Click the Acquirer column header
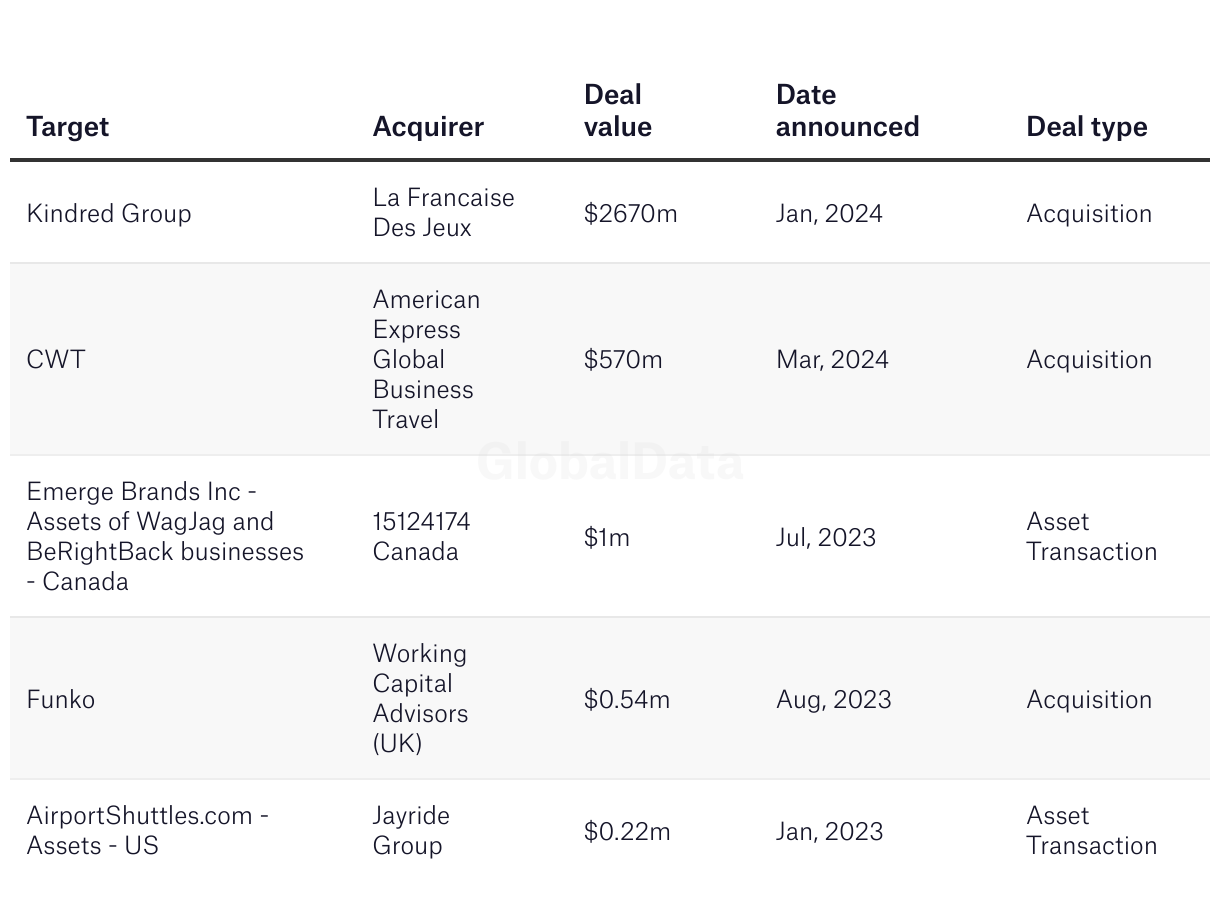The width and height of the screenshot is (1220, 922). pyautogui.click(x=428, y=127)
